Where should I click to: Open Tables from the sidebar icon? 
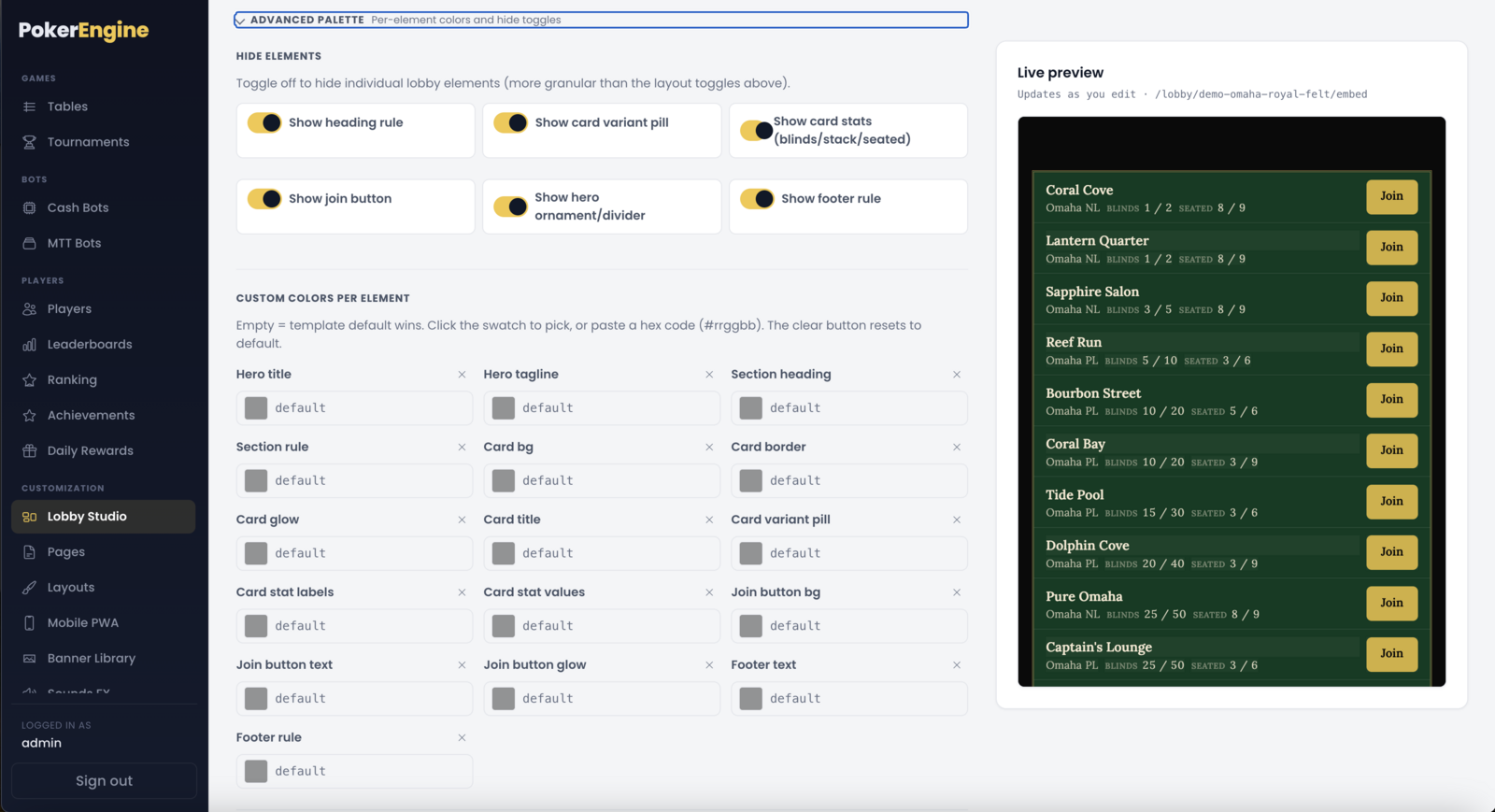click(29, 107)
